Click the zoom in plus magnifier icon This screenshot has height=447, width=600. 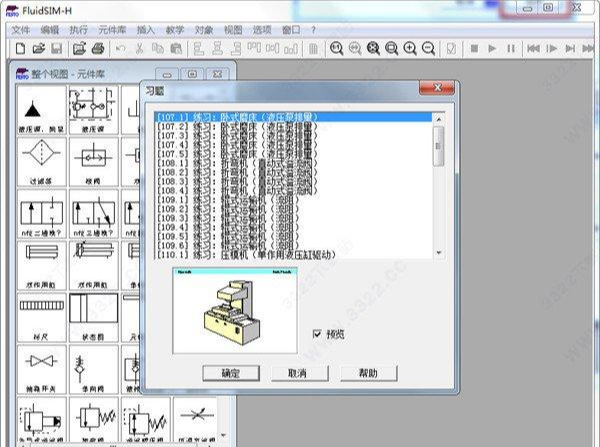pyautogui.click(x=410, y=49)
